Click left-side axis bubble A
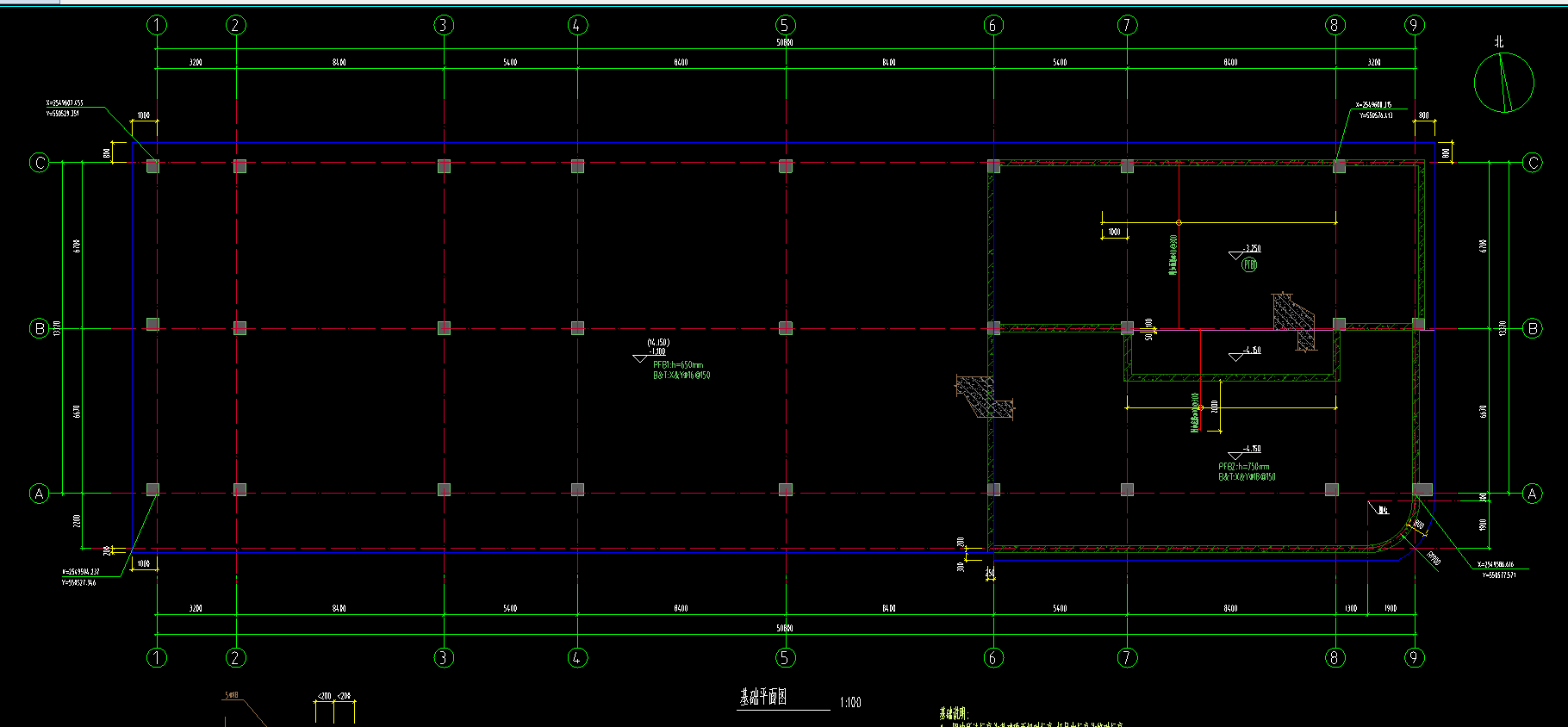The image size is (1568, 727). [x=40, y=494]
